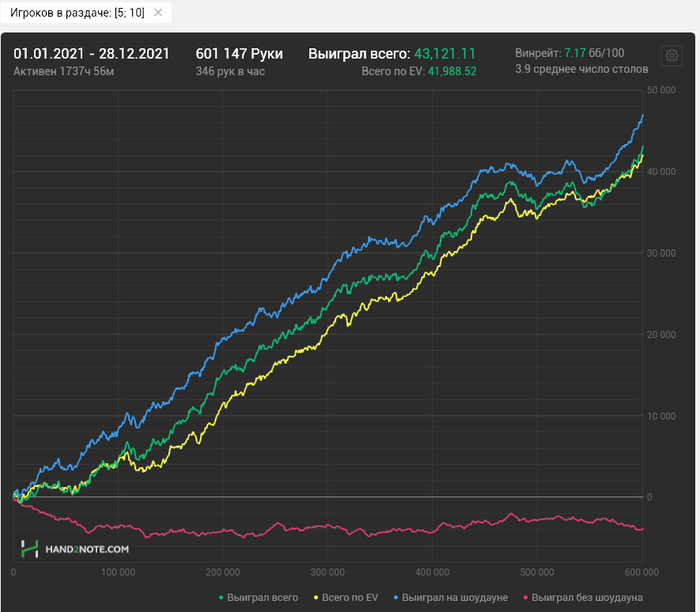Click '3.9 среднее число столов' text
This screenshot has width=700, height=612.
point(582,69)
